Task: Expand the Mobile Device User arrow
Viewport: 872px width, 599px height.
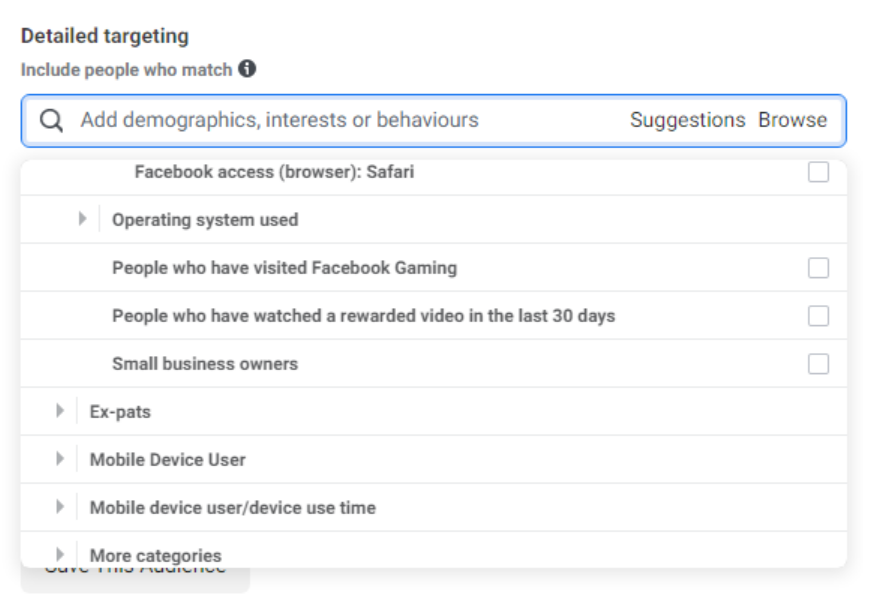Action: pos(60,459)
